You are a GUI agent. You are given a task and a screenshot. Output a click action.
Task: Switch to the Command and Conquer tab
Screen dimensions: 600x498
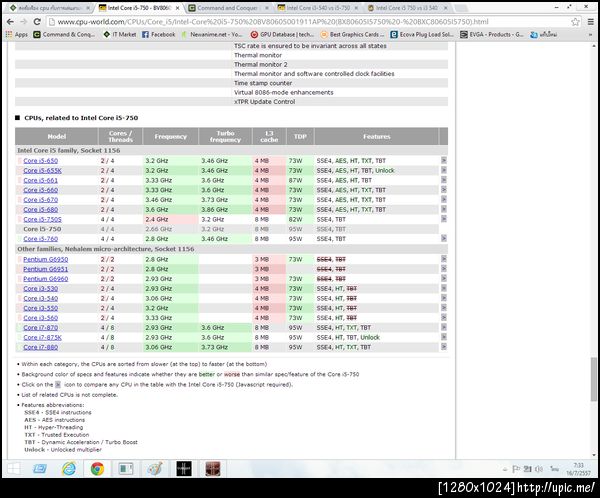click(x=228, y=8)
